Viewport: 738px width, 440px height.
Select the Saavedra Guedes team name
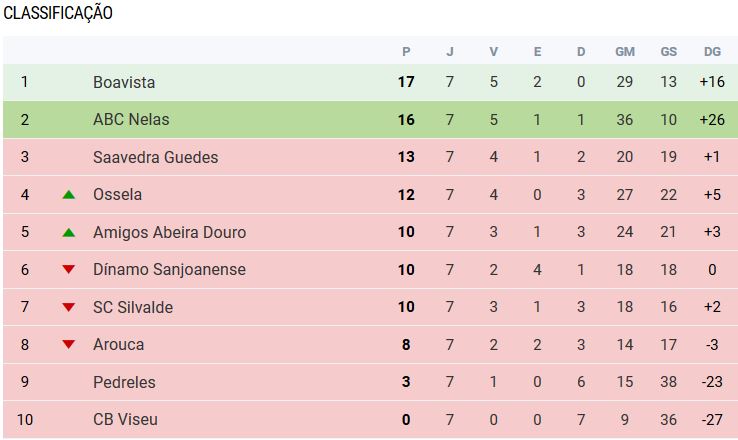(155, 157)
